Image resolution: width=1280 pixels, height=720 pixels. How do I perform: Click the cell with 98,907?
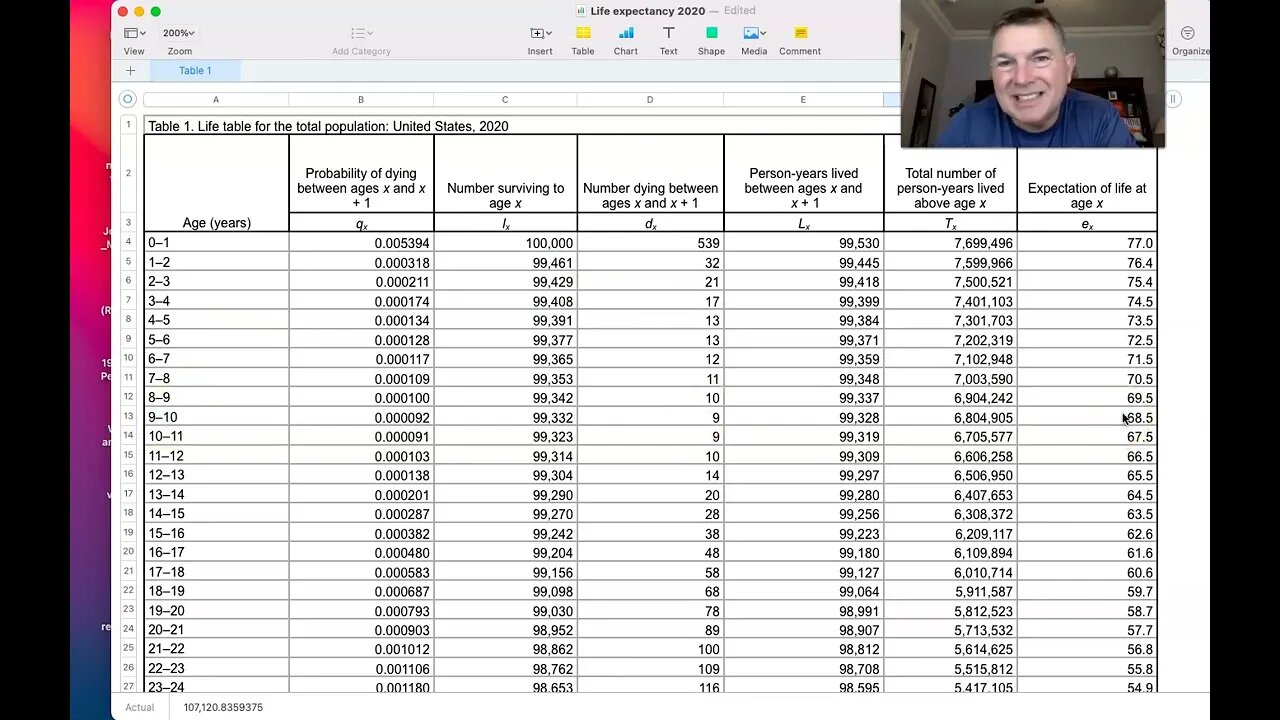[x=803, y=630]
